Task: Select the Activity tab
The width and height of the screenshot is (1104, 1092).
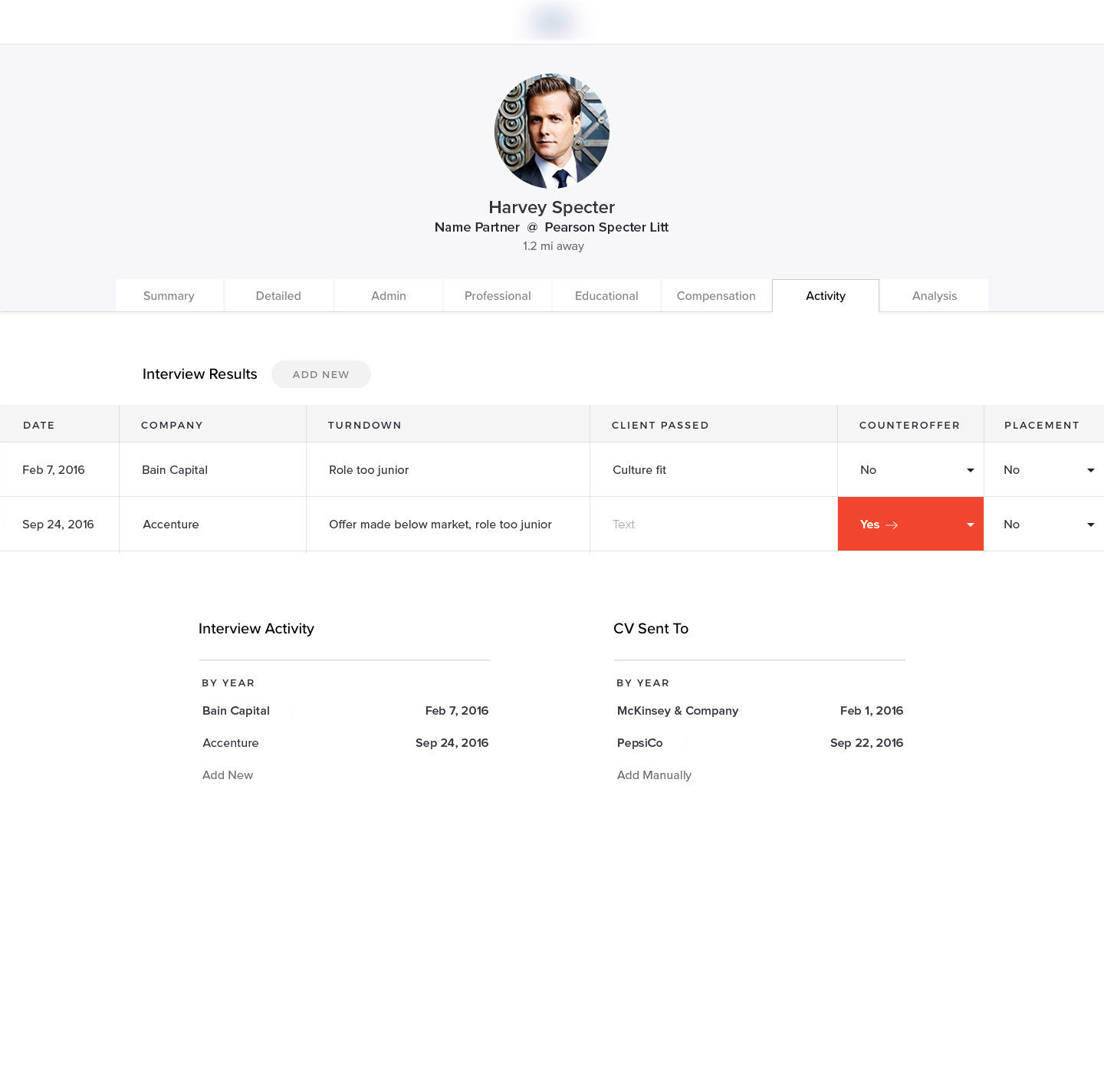Action: click(826, 296)
